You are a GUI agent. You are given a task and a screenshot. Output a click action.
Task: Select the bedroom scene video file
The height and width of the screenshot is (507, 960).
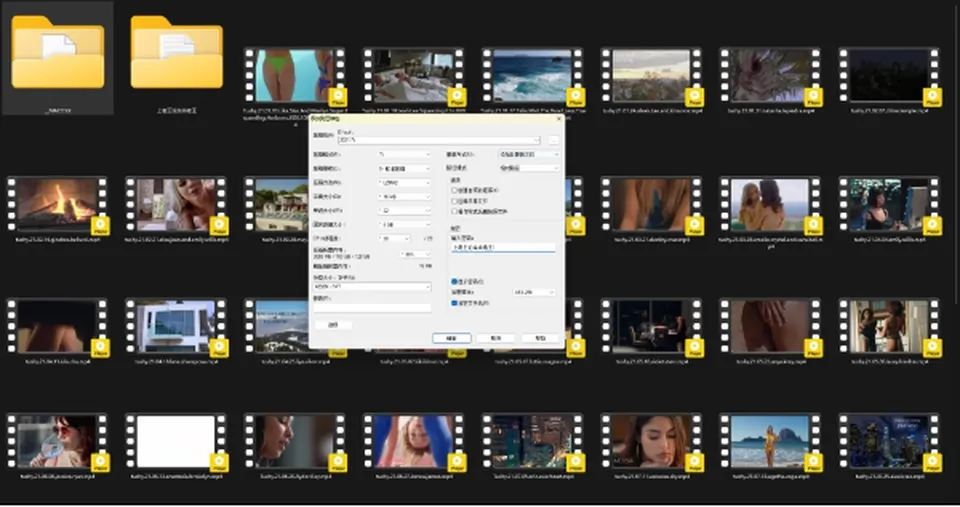click(413, 76)
